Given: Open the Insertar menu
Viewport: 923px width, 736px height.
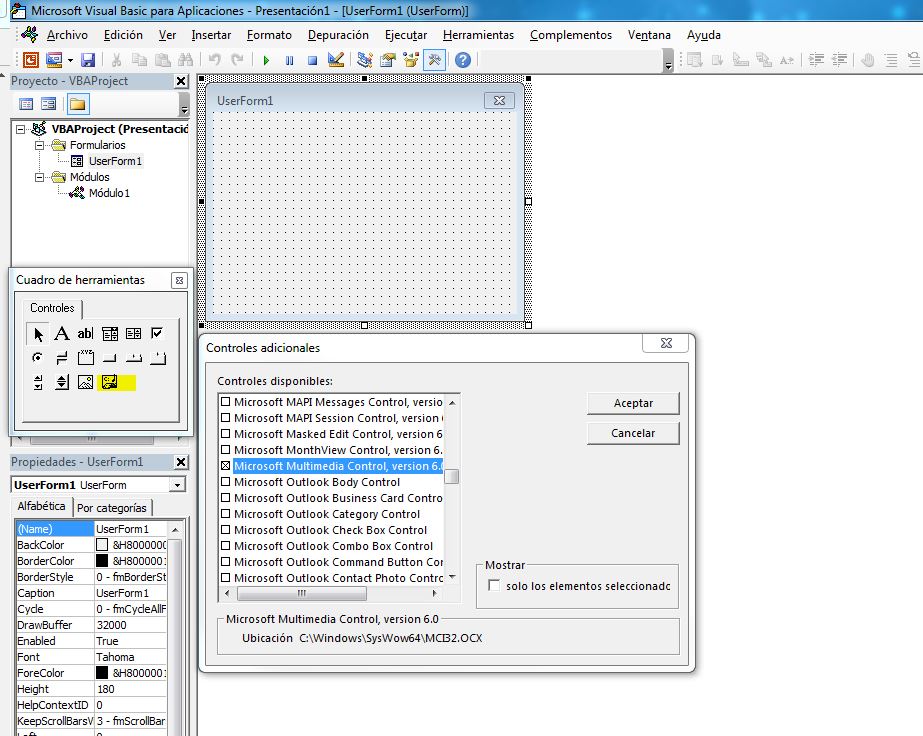Looking at the screenshot, I should click(x=211, y=35).
